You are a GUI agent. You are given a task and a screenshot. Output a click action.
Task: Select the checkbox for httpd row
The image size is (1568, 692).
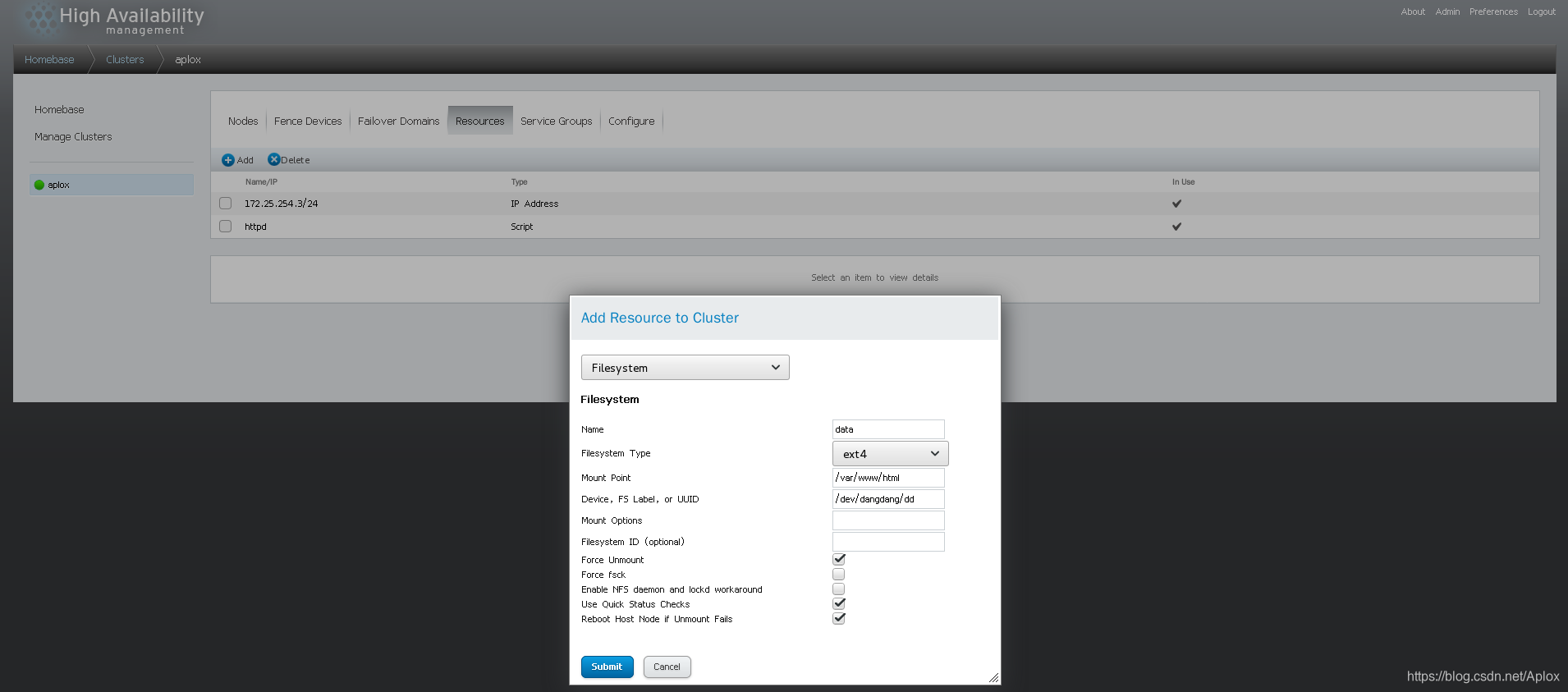(x=226, y=226)
